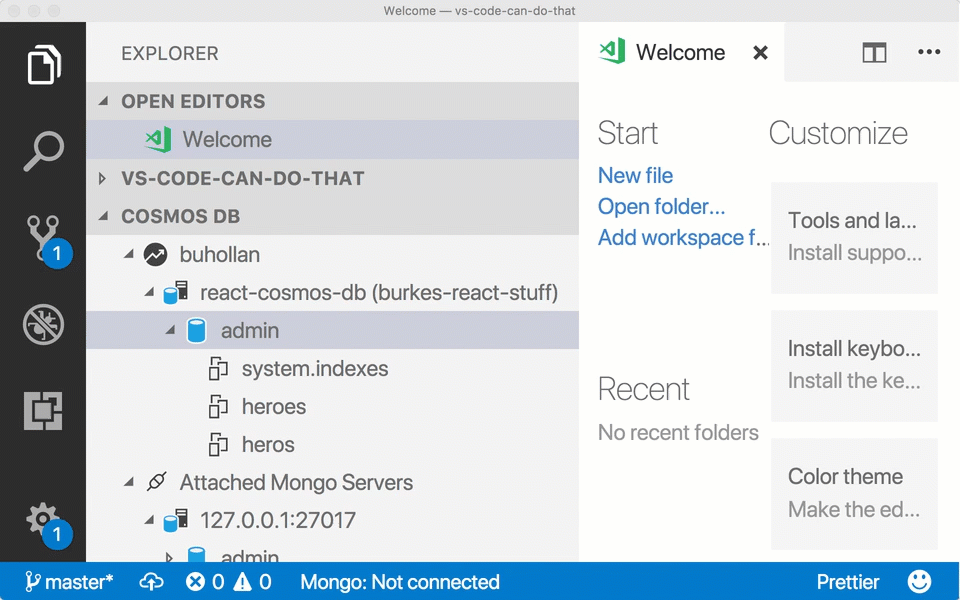Select the 127.0.0.1:27017 server label
The image size is (960, 600).
tap(277, 520)
